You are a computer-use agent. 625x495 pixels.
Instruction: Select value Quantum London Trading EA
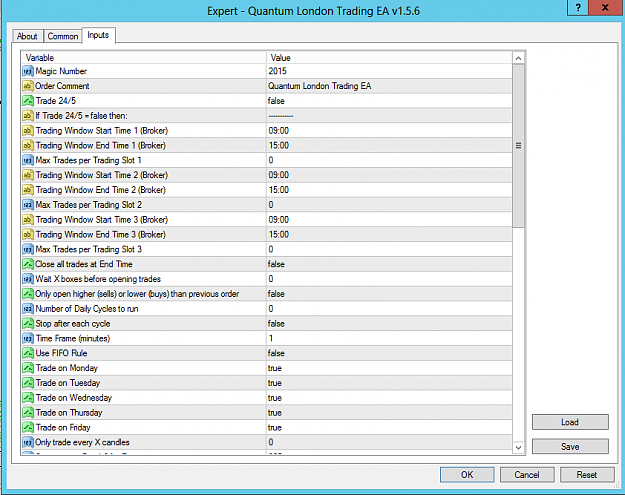(319, 86)
